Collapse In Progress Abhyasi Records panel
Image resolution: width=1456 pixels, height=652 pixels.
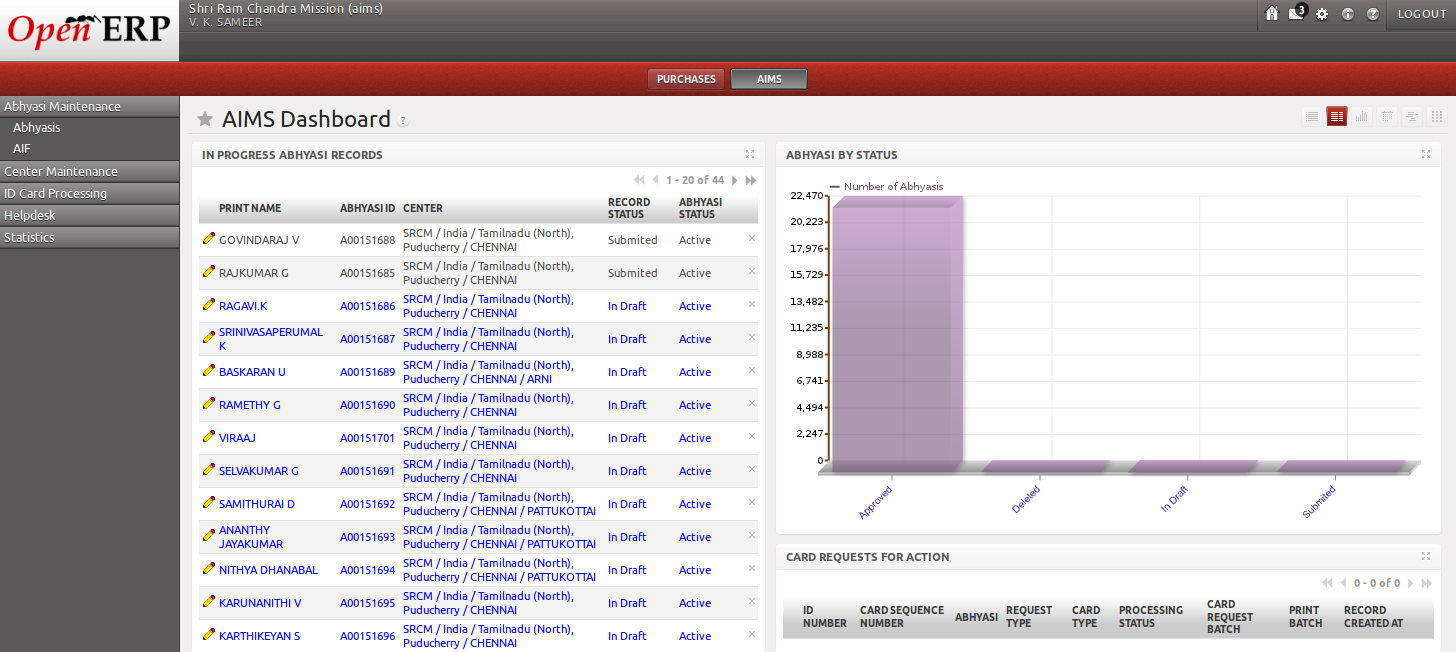pyautogui.click(x=750, y=154)
